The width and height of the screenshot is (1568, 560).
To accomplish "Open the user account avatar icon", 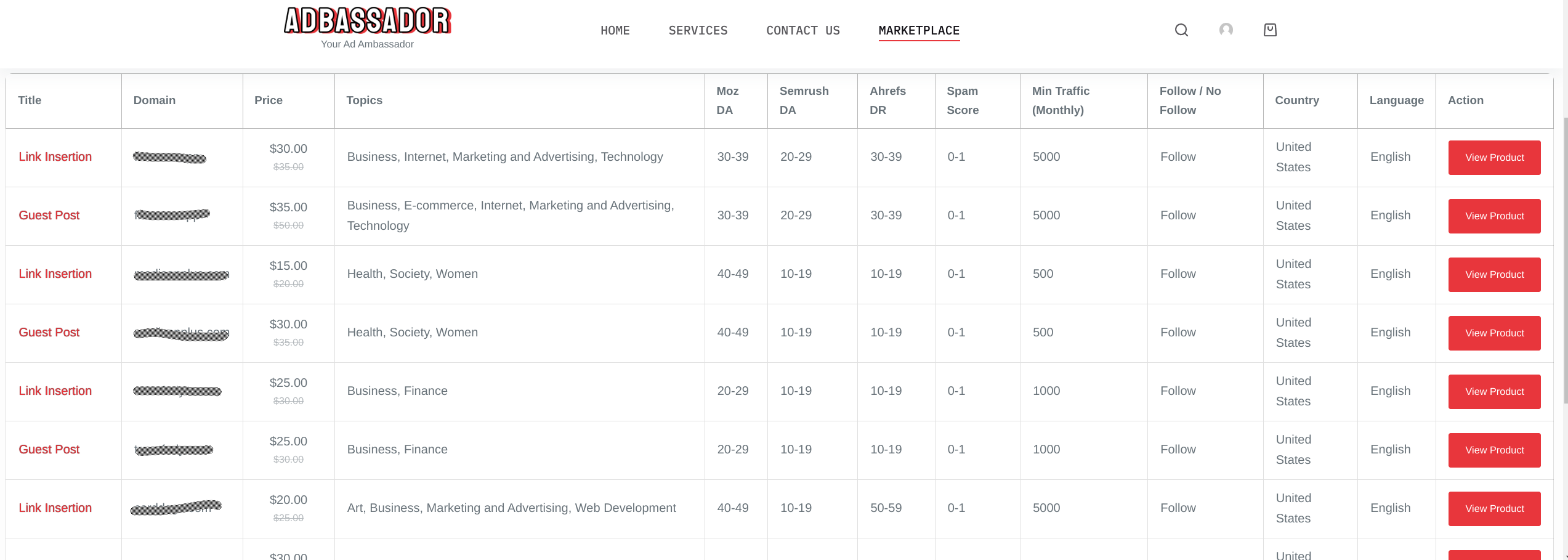I will tap(1226, 30).
